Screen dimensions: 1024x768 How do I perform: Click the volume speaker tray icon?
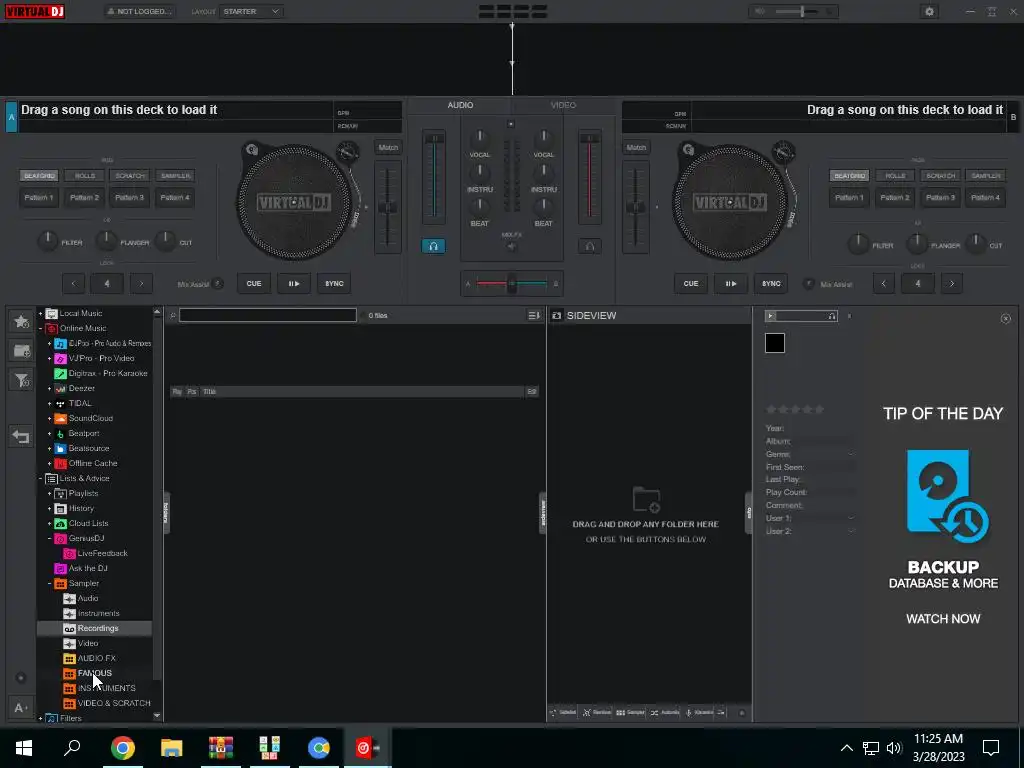point(894,748)
